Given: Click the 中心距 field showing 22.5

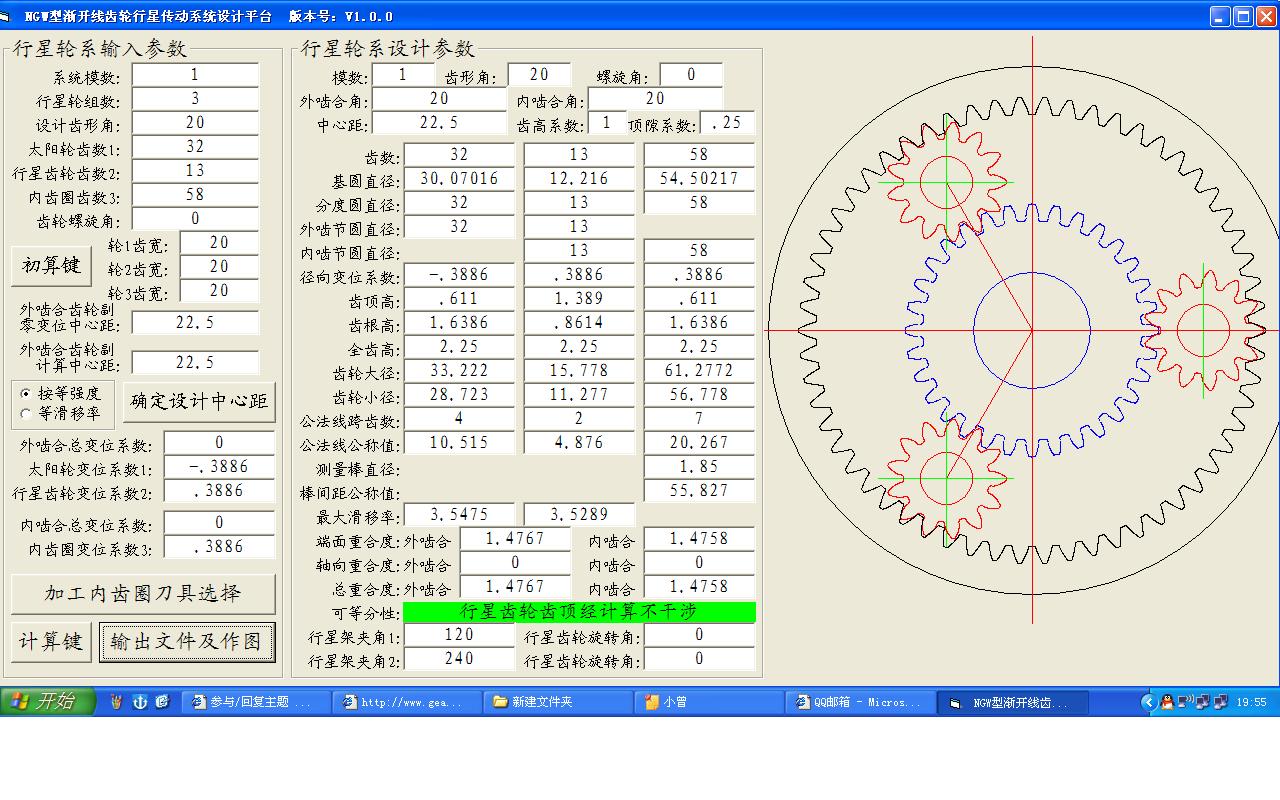Looking at the screenshot, I should 439,122.
